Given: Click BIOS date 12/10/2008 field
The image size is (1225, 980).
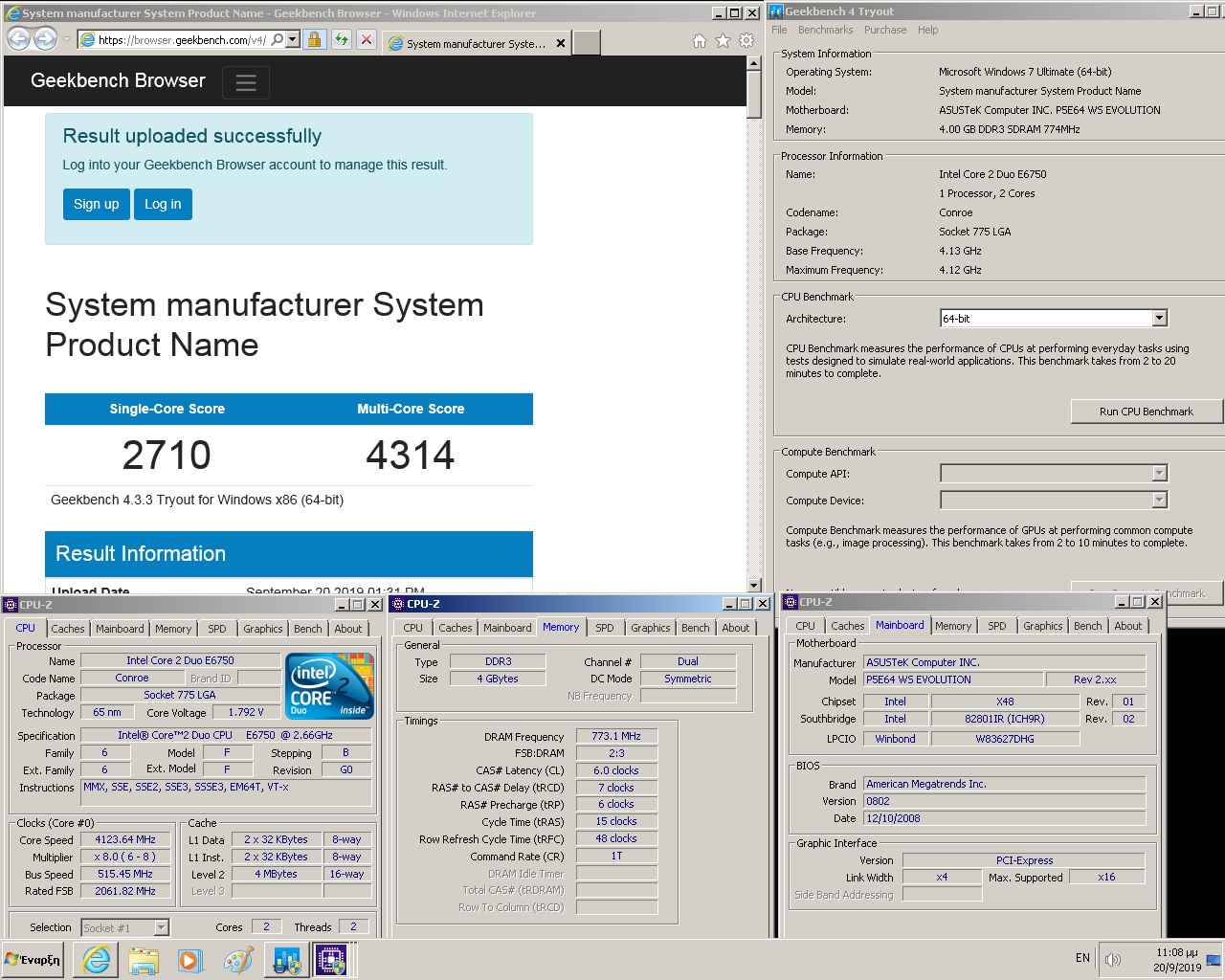Looking at the screenshot, I should [1005, 818].
